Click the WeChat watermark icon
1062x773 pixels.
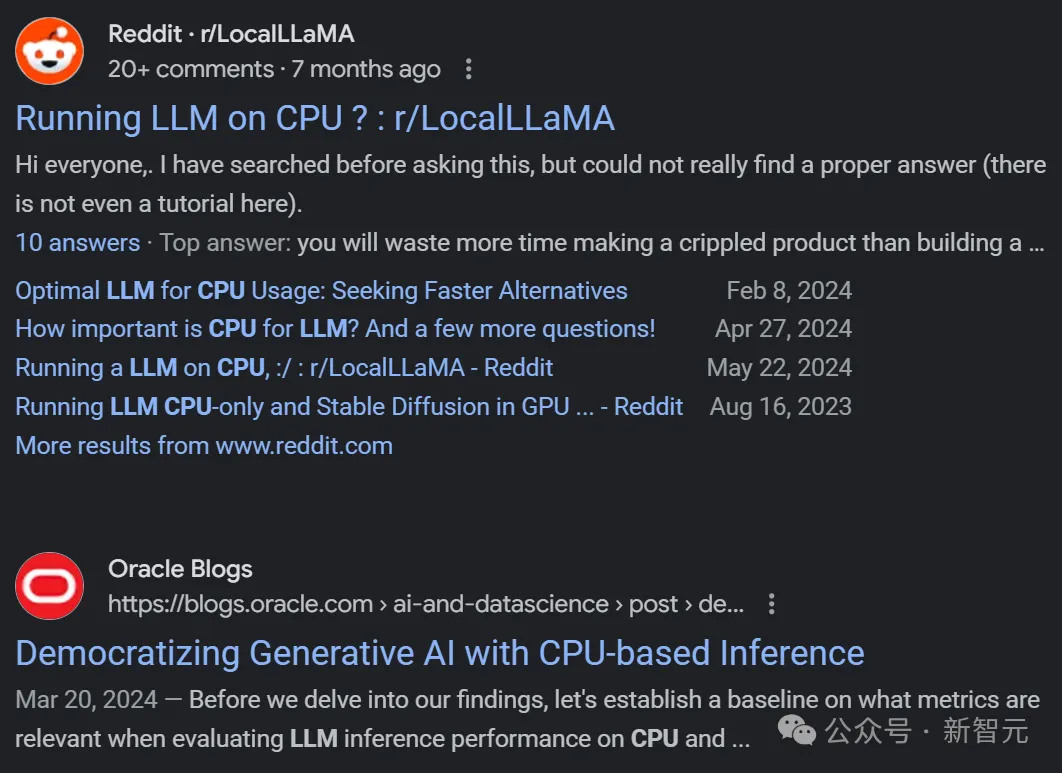click(798, 732)
